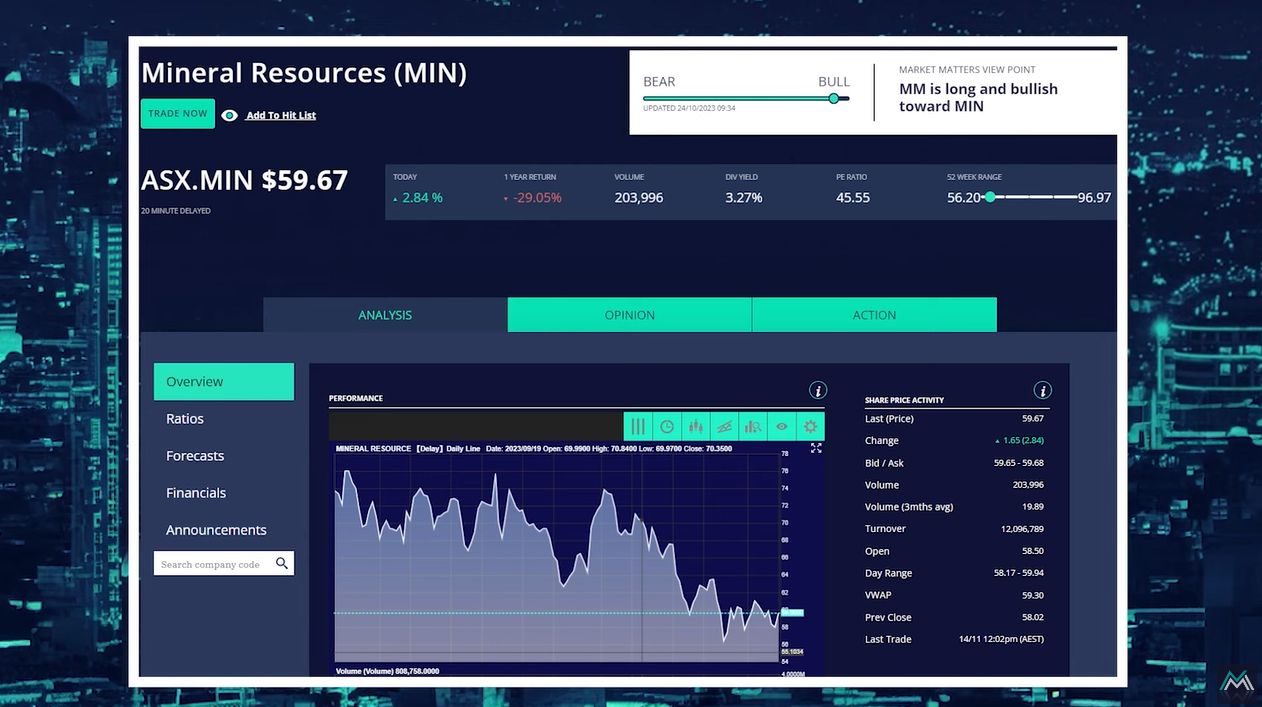Click the Last Trade 14/11 12:02pm (AEST) value
The width and height of the screenshot is (1262, 707).
click(1001, 639)
